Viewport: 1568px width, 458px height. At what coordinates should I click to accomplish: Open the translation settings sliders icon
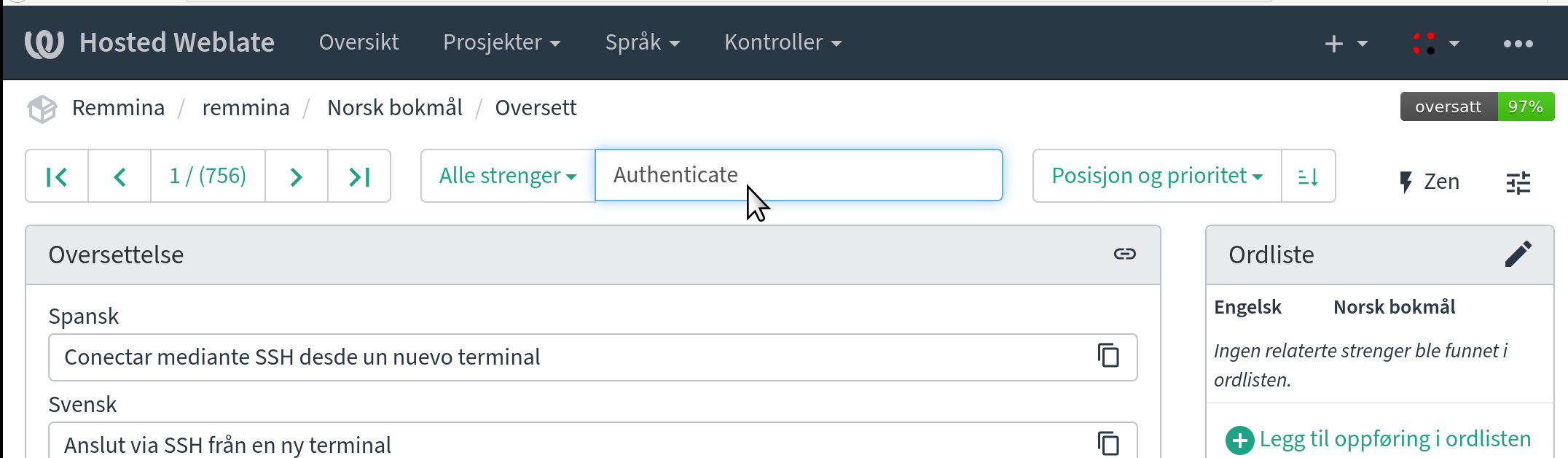[x=1518, y=182]
